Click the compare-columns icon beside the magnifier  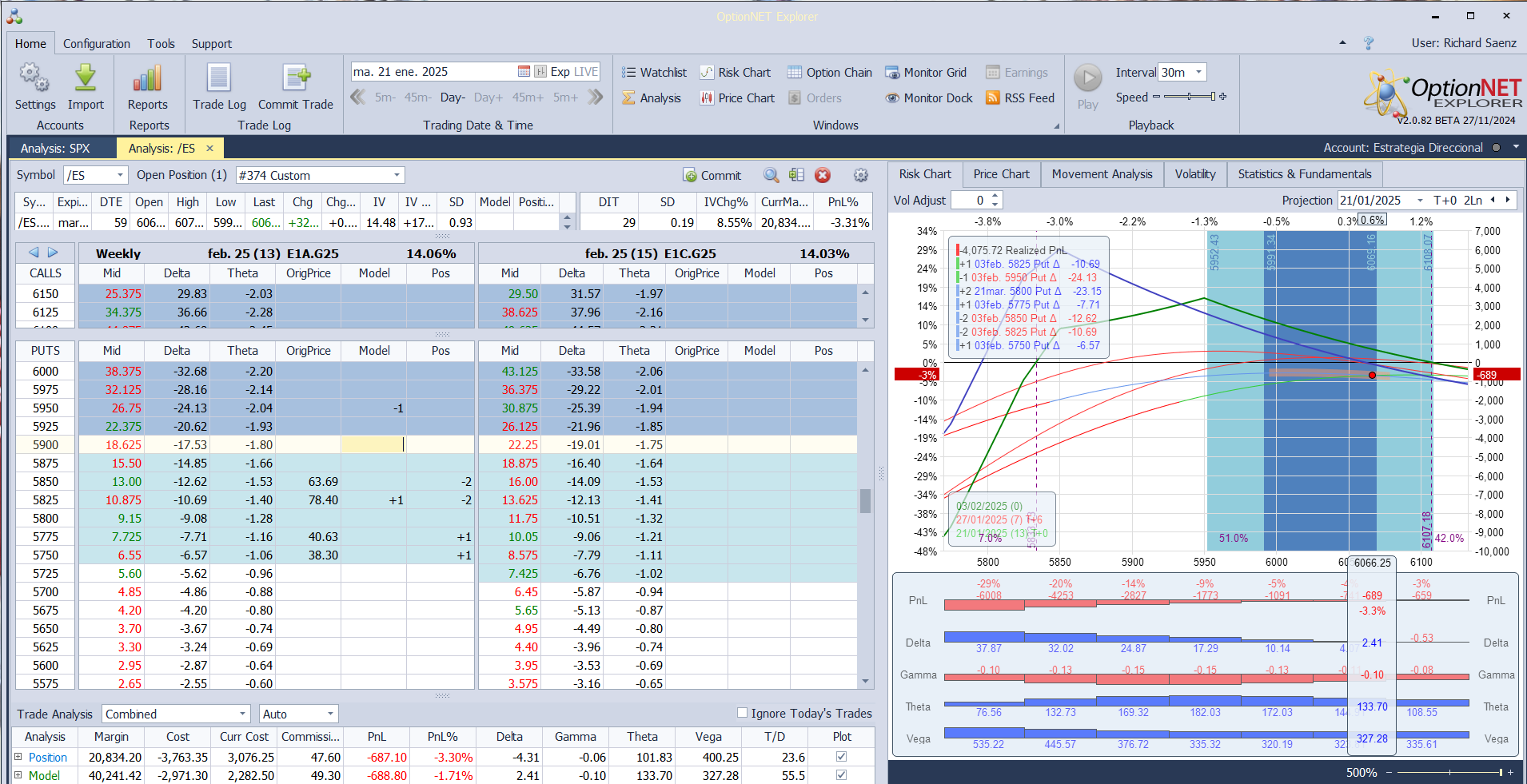pyautogui.click(x=796, y=176)
